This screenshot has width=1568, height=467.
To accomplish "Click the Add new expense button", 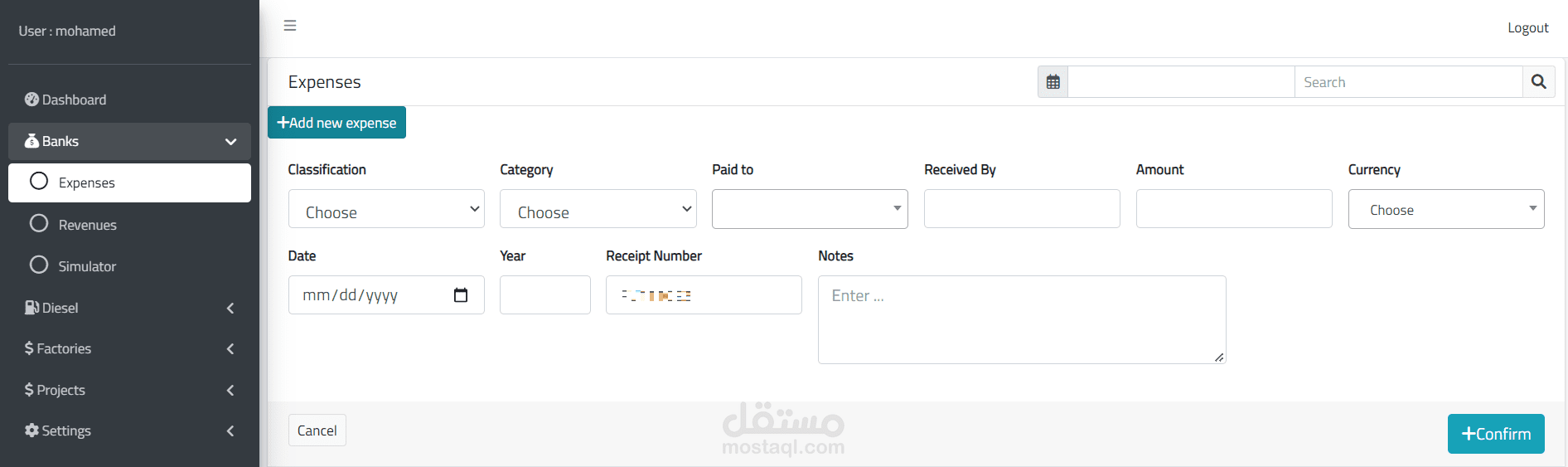I will click(336, 123).
